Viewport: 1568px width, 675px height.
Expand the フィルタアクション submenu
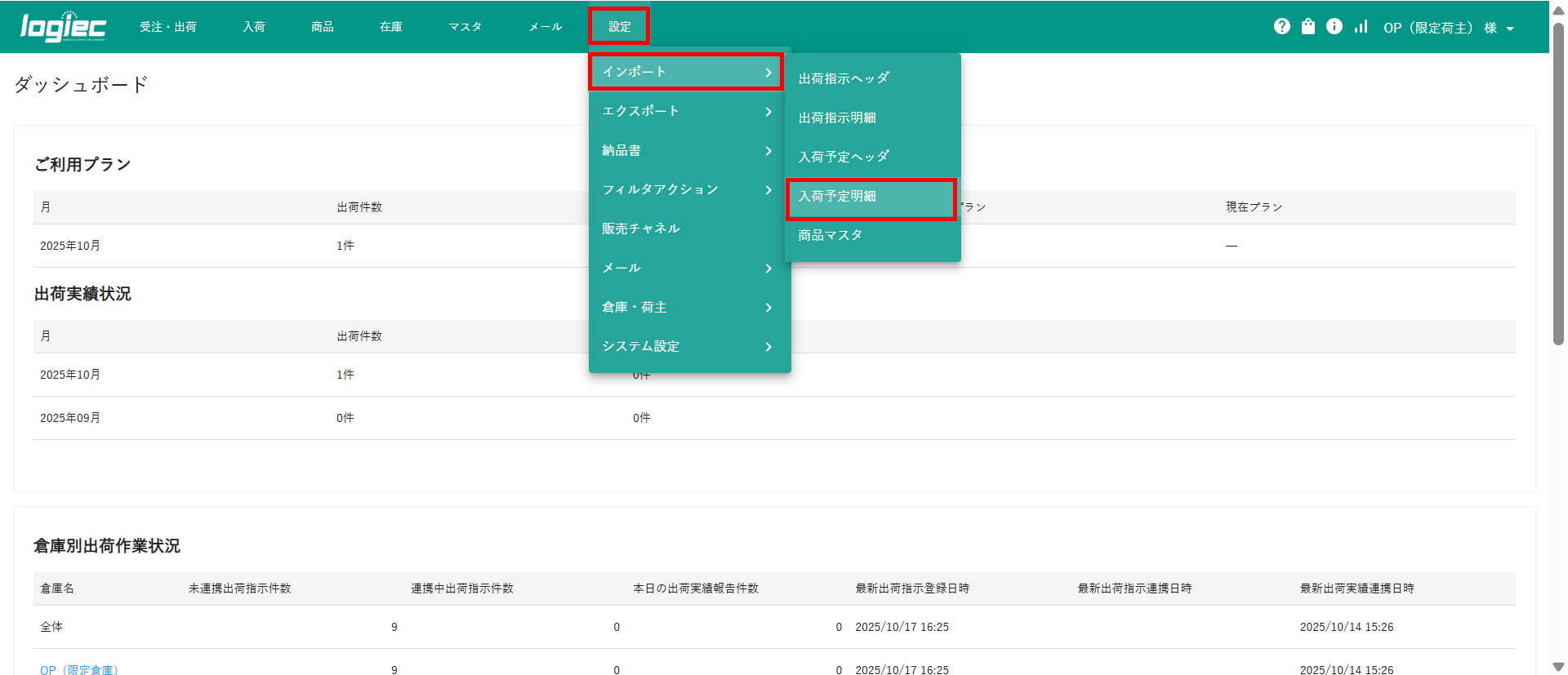688,189
